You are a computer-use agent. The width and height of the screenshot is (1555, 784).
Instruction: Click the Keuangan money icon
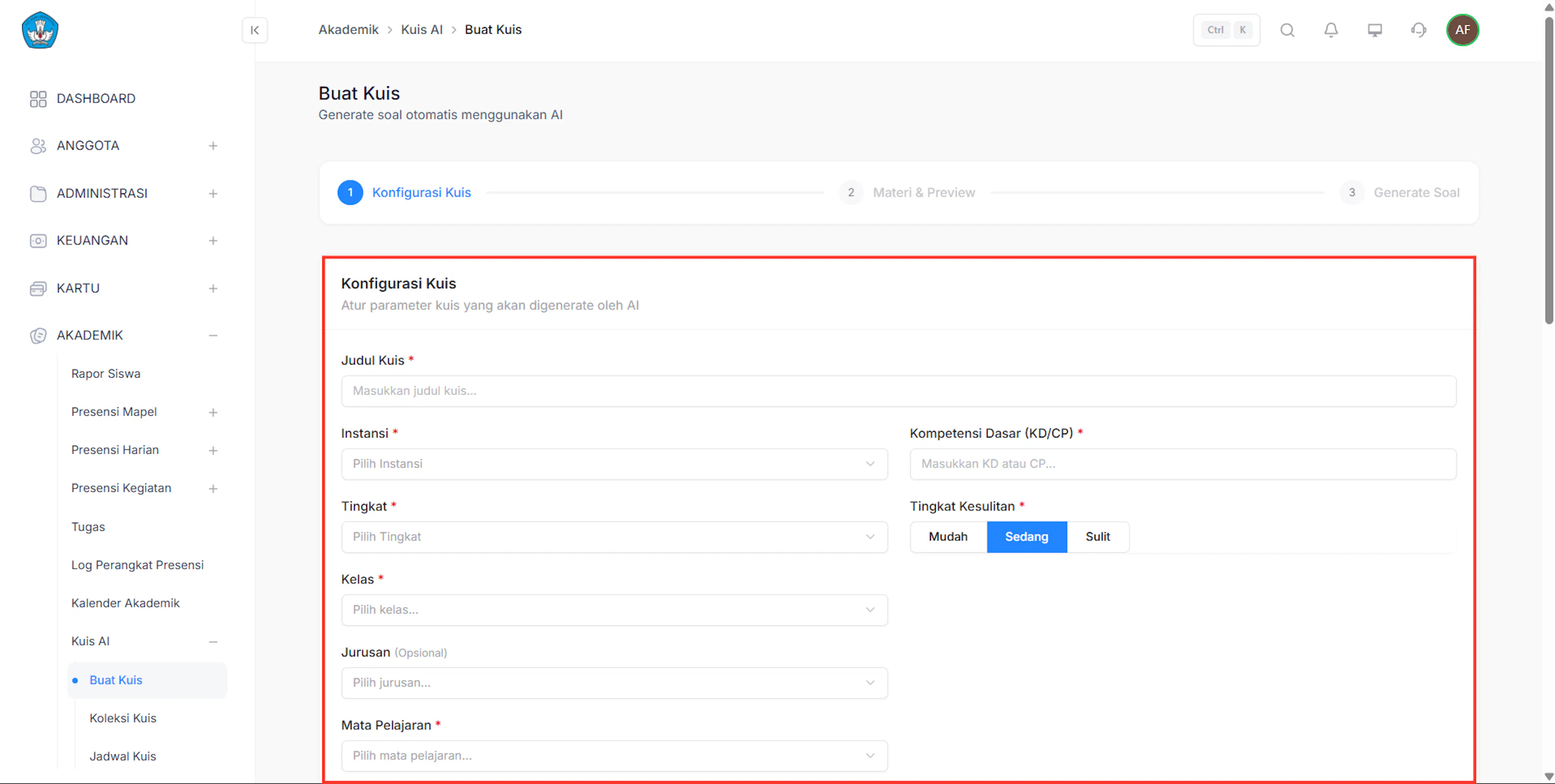[38, 240]
